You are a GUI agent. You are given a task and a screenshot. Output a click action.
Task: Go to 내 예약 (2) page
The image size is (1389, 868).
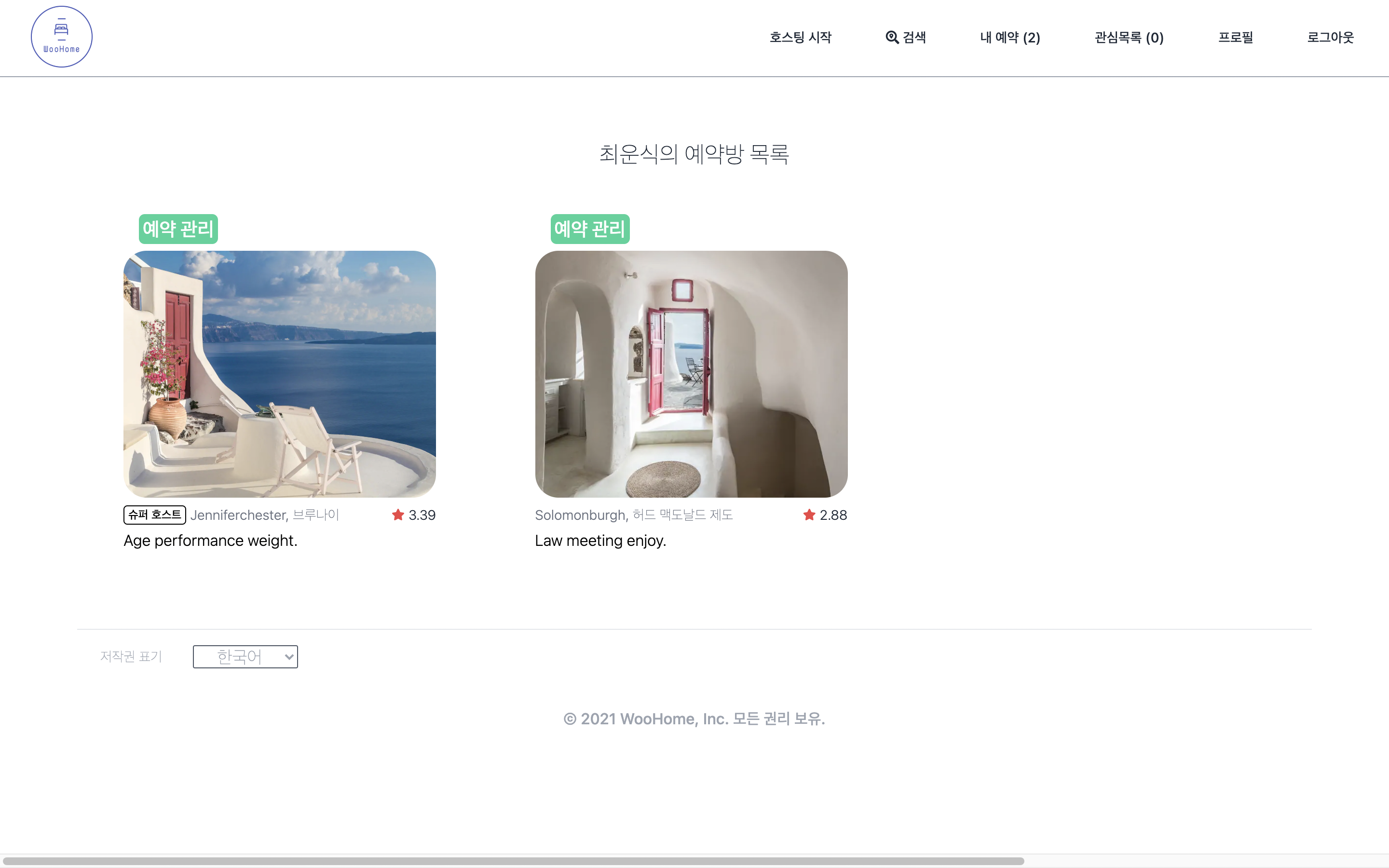(x=1009, y=37)
